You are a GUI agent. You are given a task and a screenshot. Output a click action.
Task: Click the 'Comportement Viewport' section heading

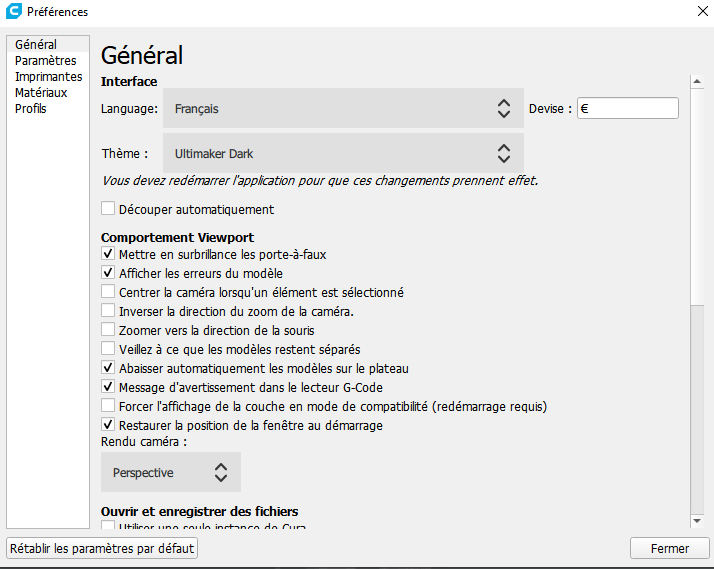click(177, 238)
